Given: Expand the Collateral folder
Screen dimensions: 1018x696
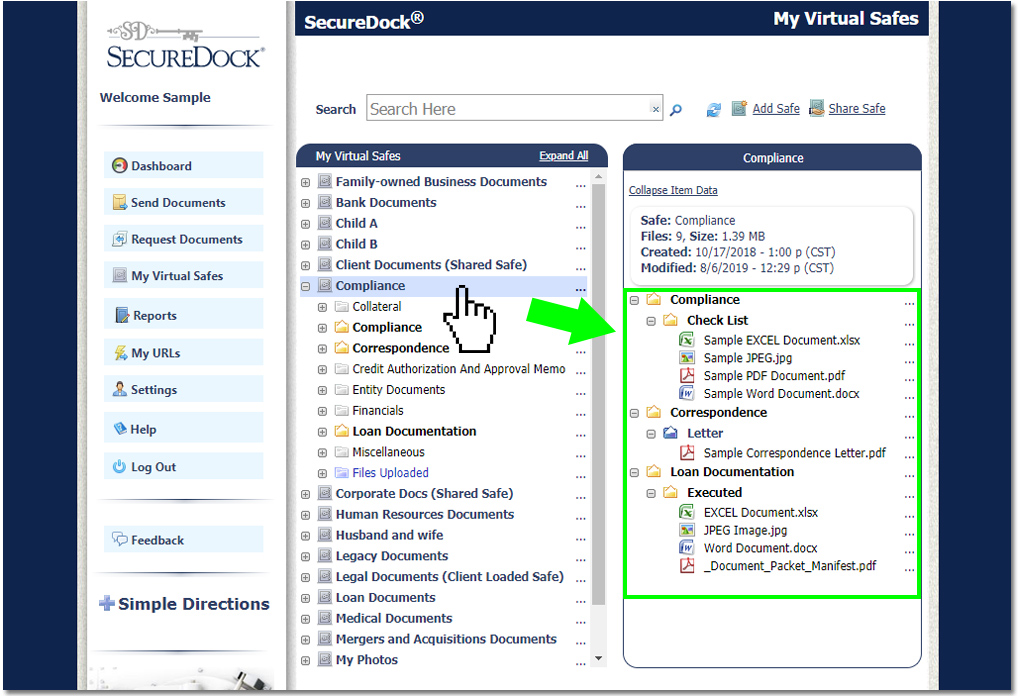Looking at the screenshot, I should point(322,307).
